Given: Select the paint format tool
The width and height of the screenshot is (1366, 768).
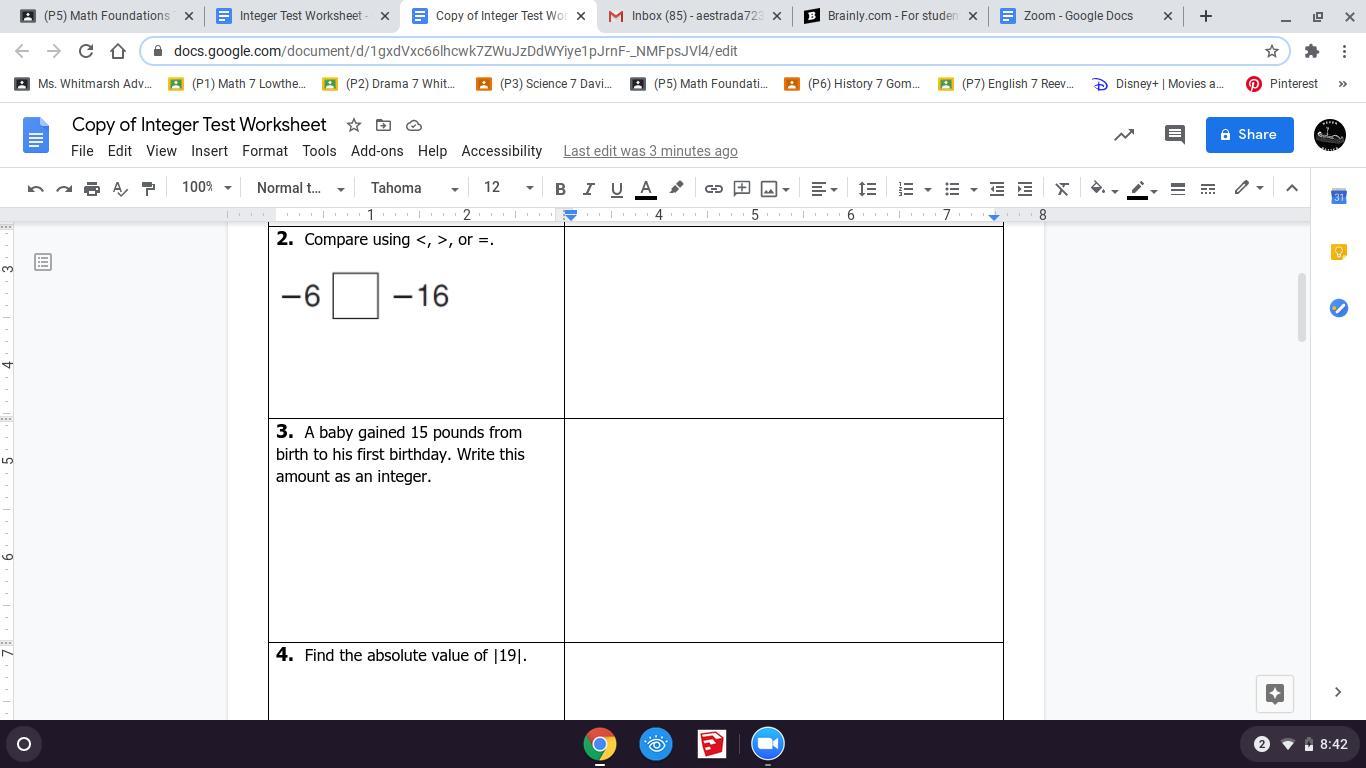Looking at the screenshot, I should [148, 188].
